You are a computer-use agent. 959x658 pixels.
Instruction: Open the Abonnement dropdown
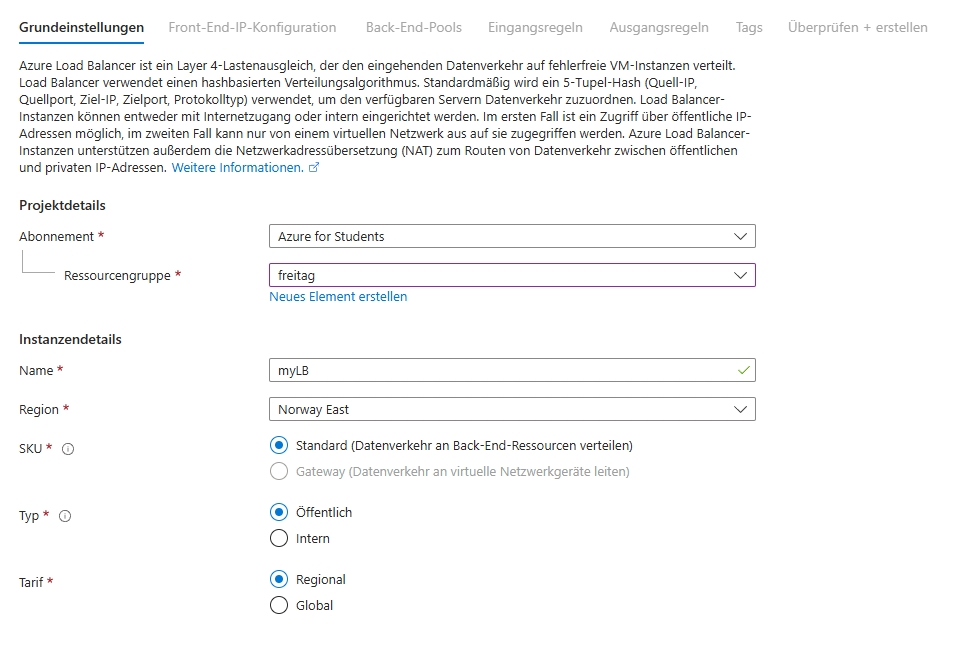[x=511, y=236]
